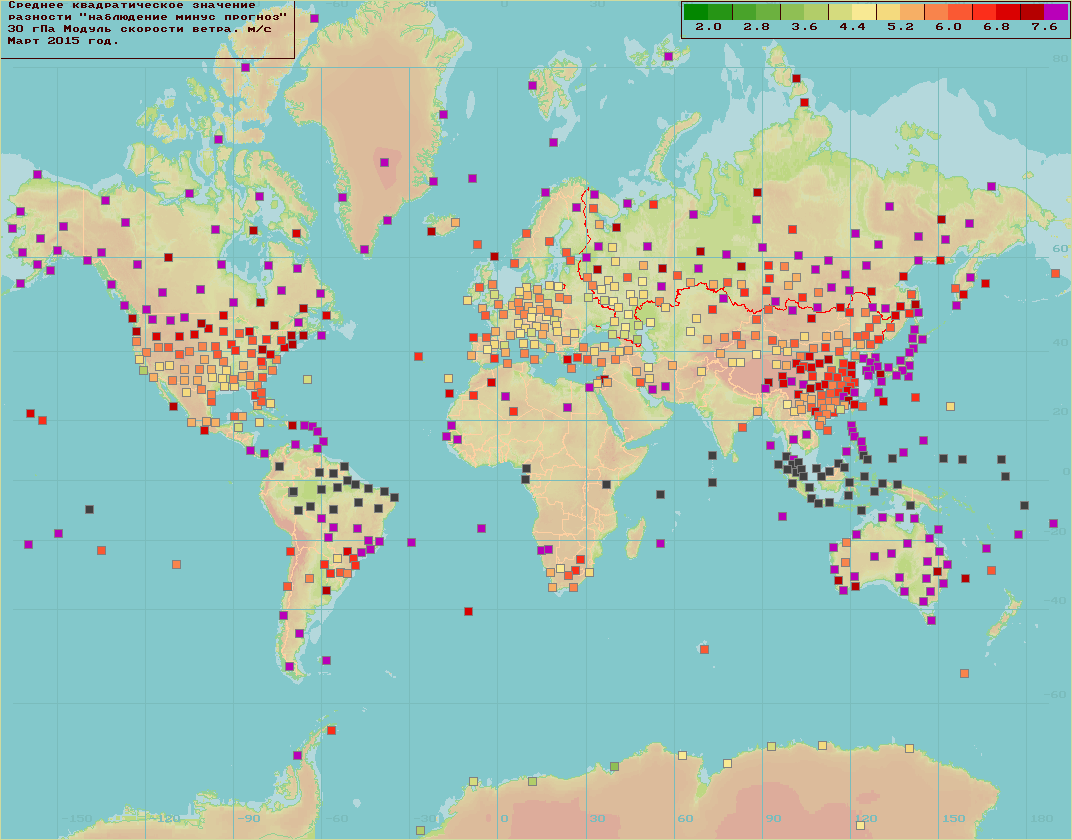Image resolution: width=1072 pixels, height=840 pixels.
Task: Select the 7.6 legend value
Action: [x=1044, y=27]
